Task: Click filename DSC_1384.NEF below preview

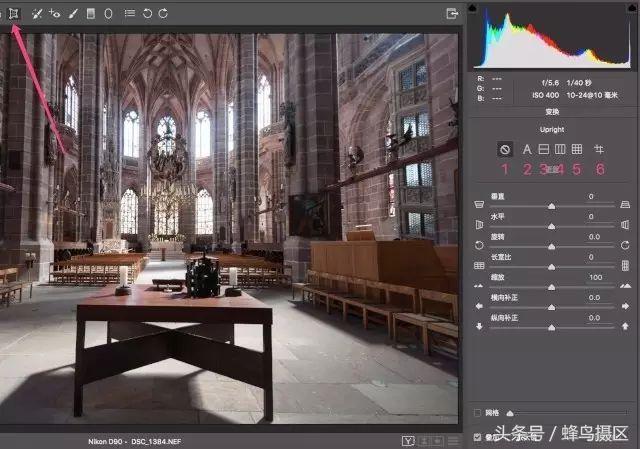Action: [x=156, y=441]
